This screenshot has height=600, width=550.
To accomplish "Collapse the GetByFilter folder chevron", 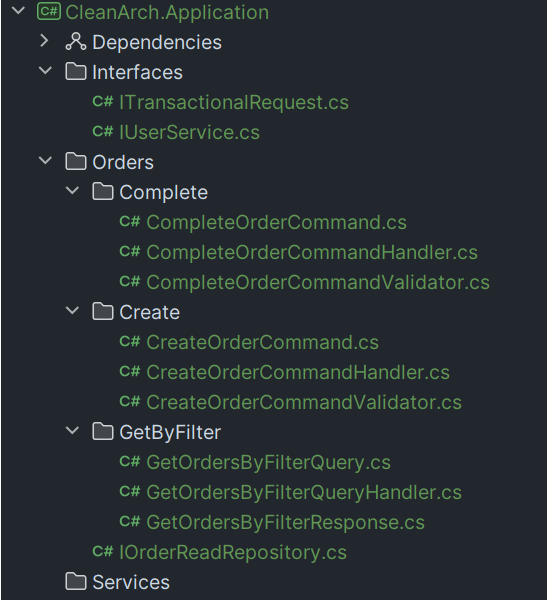I will point(72,430).
